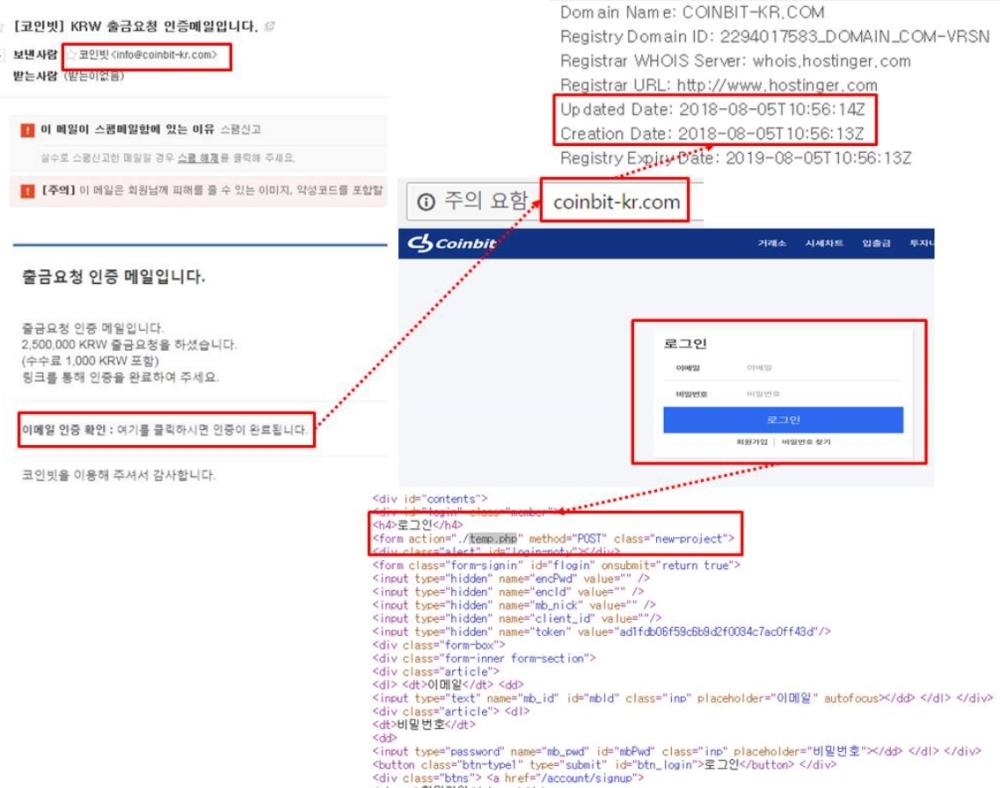
Task: Click the heading 출금요청 인증 메일입니다.
Action: (x=114, y=277)
